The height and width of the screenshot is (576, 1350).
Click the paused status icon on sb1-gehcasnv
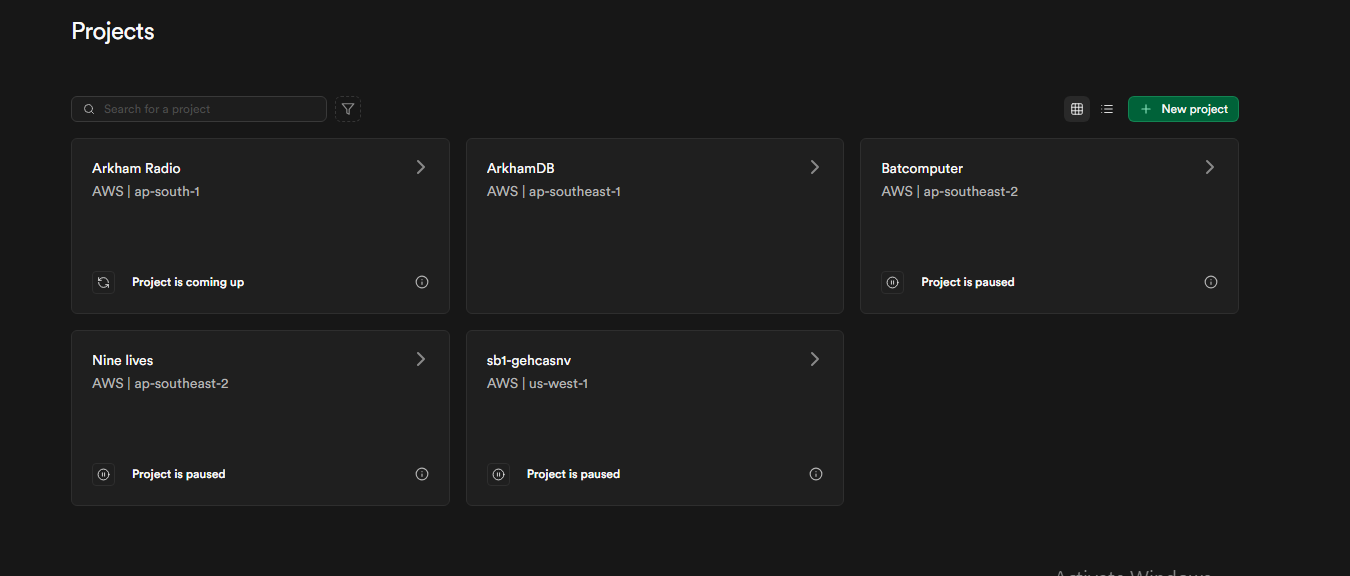[498, 474]
